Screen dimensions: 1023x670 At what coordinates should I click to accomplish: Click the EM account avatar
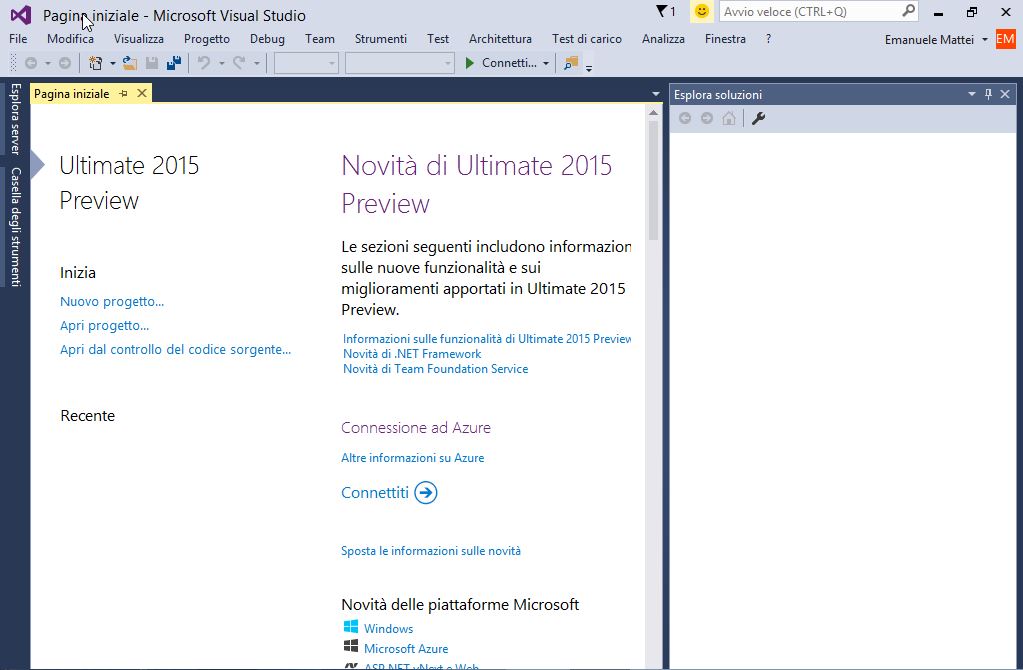(1005, 39)
